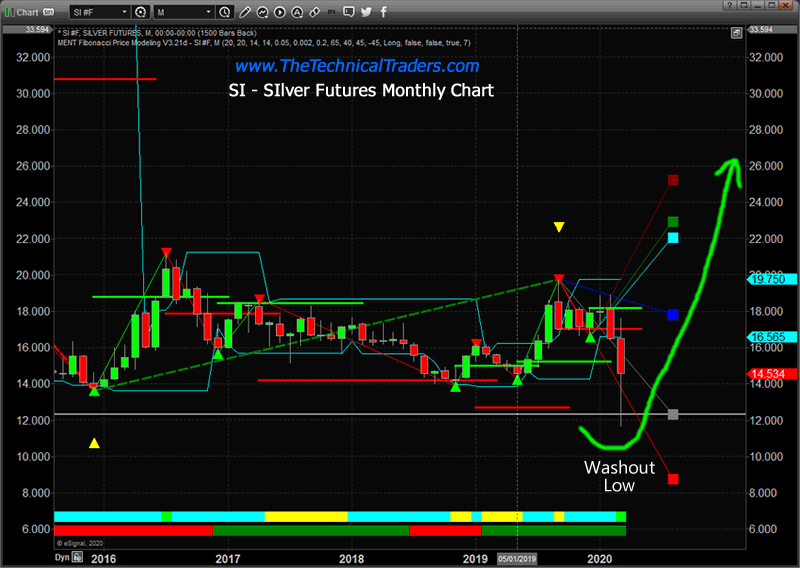Click the cyan projection square near 22
This screenshot has height=568, width=800.
pos(673,238)
